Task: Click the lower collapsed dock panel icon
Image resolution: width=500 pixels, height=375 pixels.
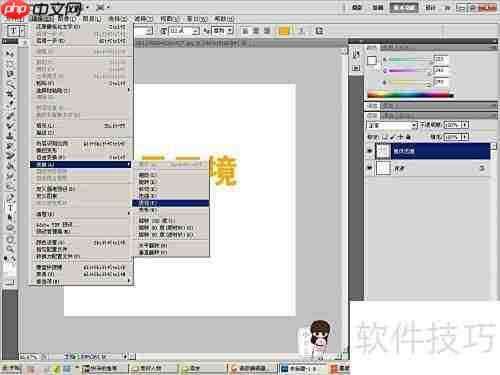Action: pos(356,68)
